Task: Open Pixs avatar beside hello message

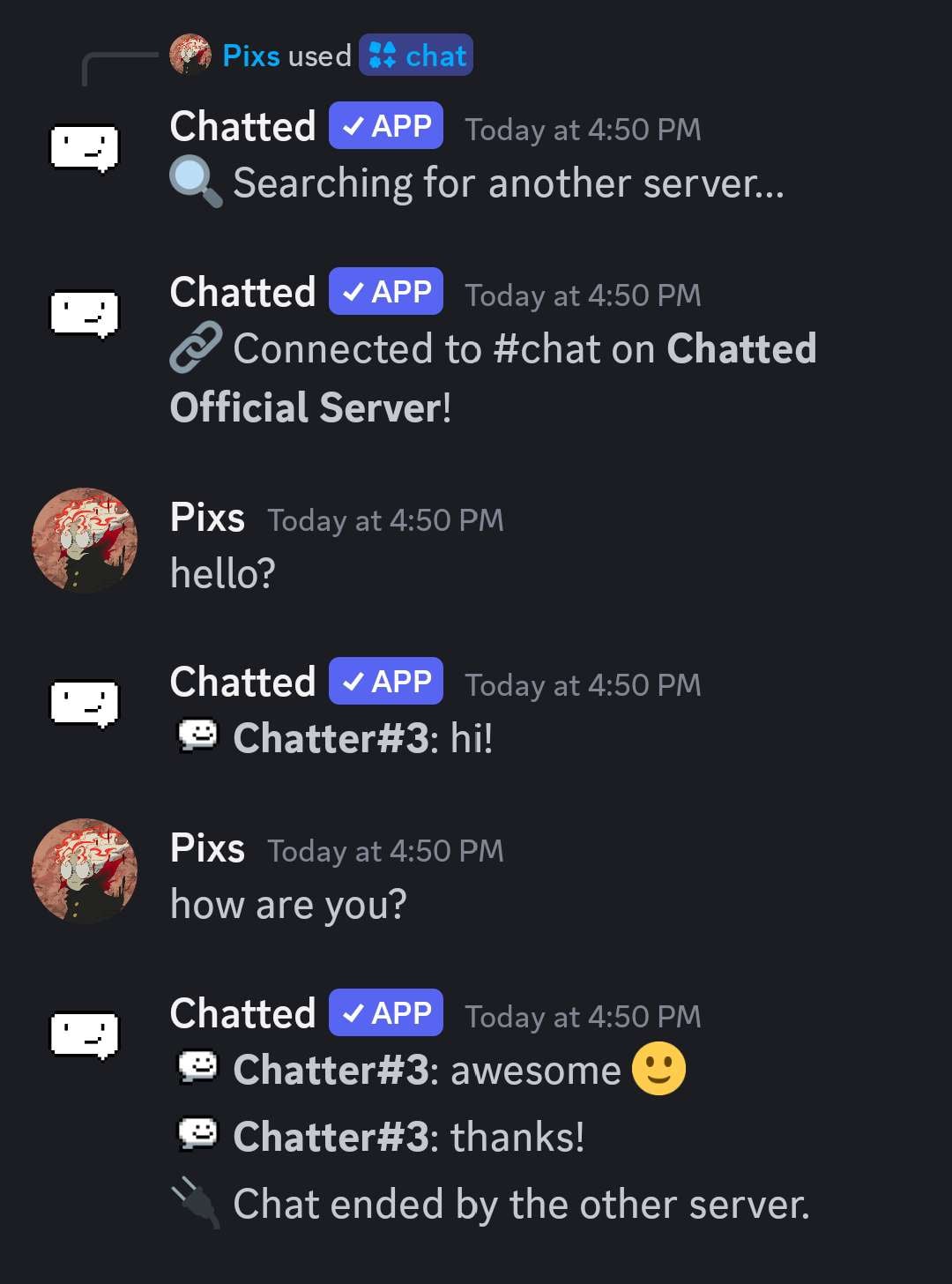Action: (x=85, y=540)
